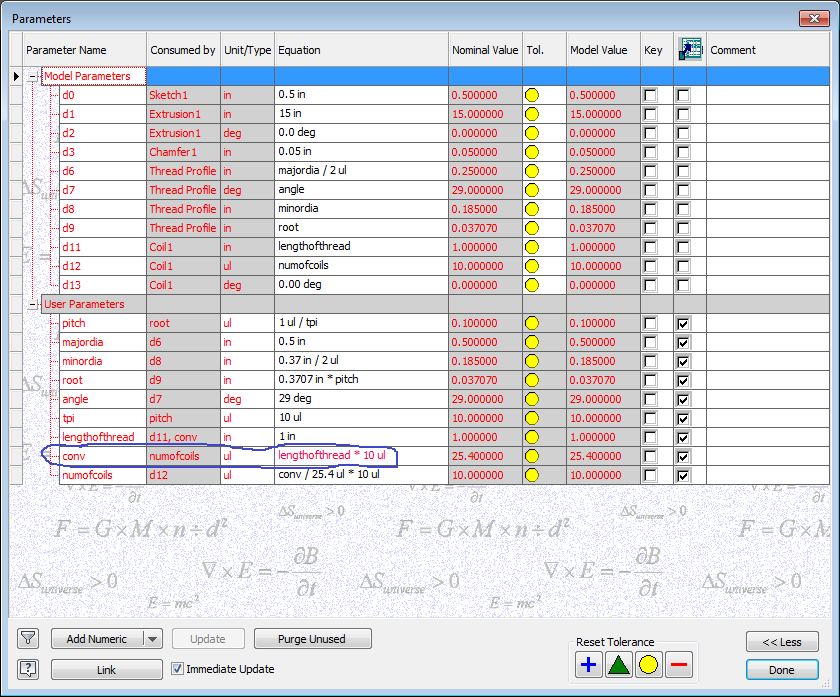Collapse the User Parameters group
The image size is (840, 697).
point(32,304)
